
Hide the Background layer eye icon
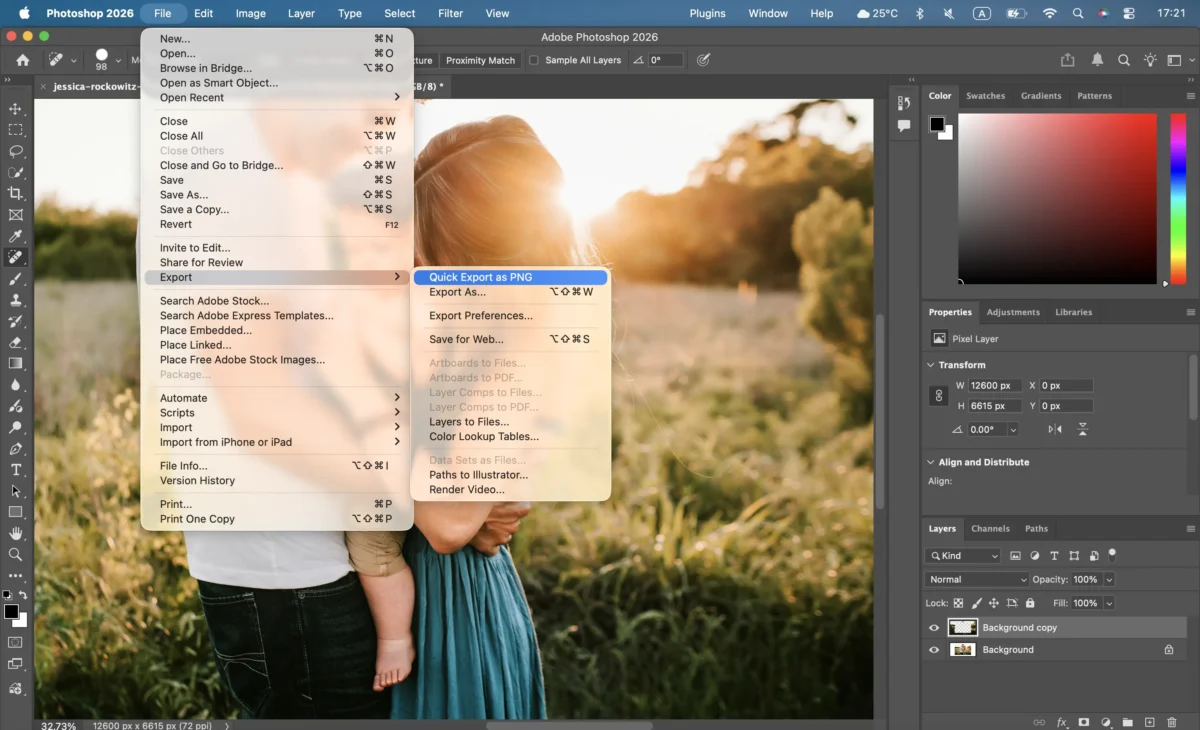[934, 650]
